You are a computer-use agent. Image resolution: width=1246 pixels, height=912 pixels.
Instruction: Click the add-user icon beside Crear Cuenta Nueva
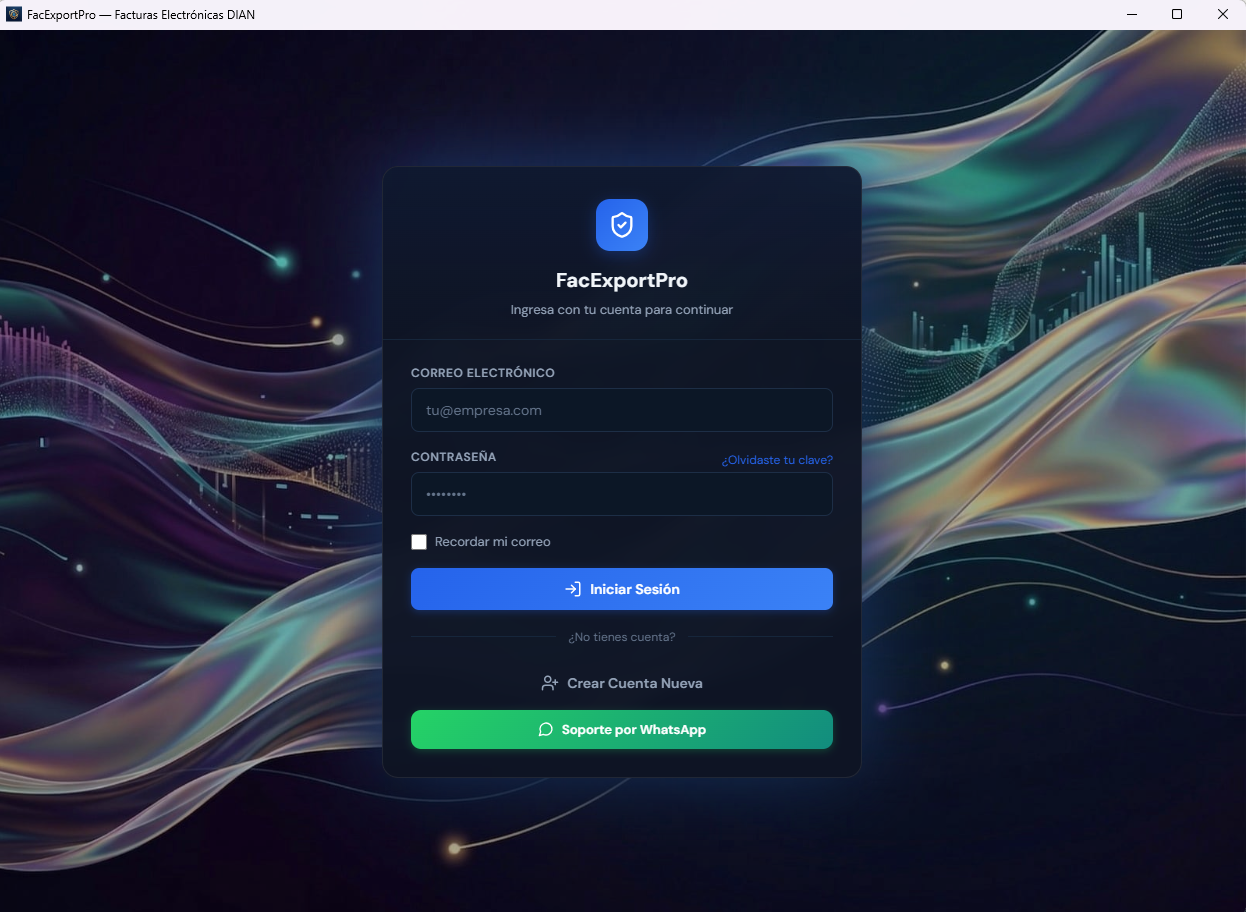coord(549,684)
